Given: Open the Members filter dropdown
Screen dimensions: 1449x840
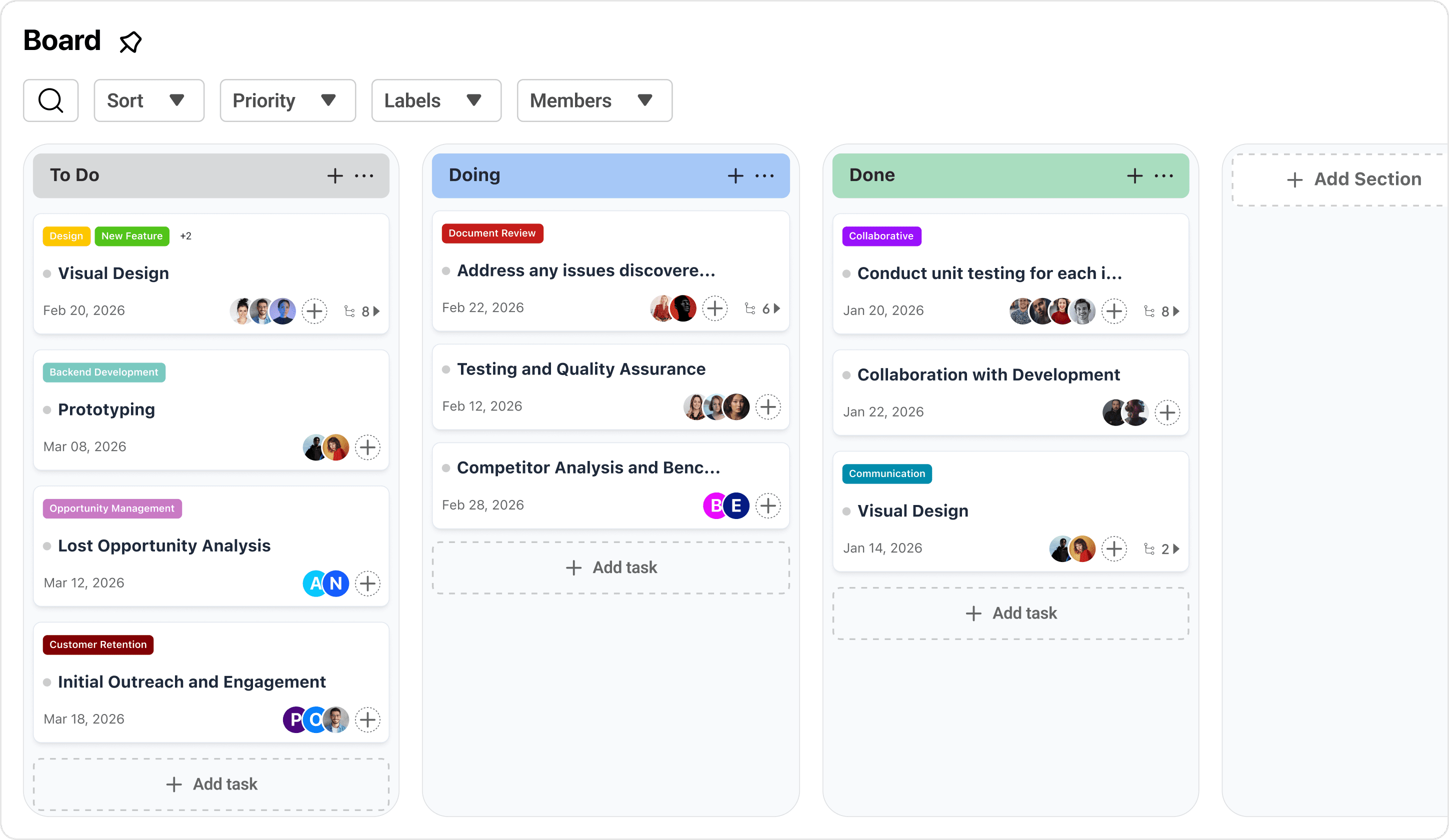Looking at the screenshot, I should (594, 100).
